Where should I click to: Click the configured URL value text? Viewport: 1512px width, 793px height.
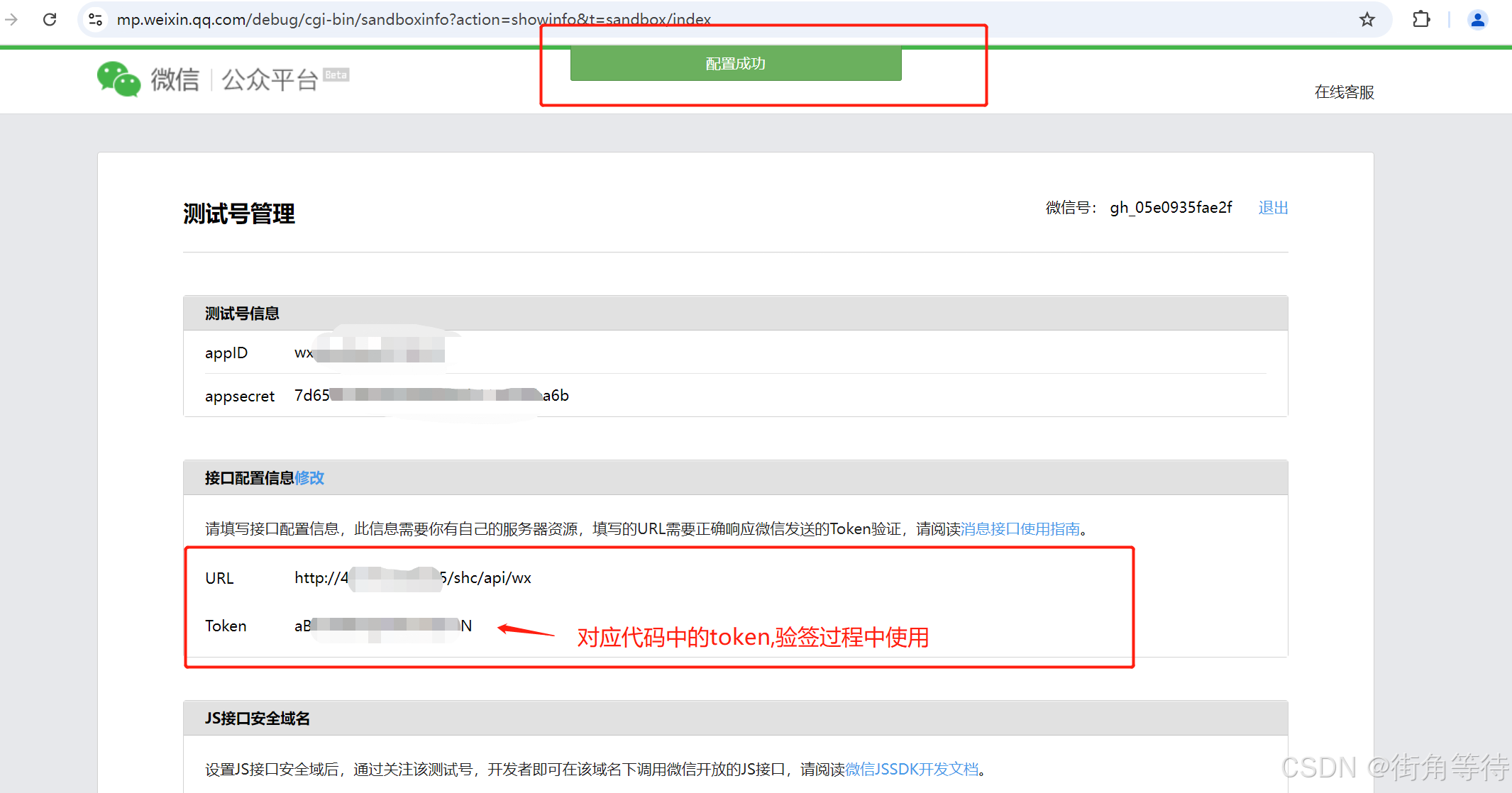(412, 578)
